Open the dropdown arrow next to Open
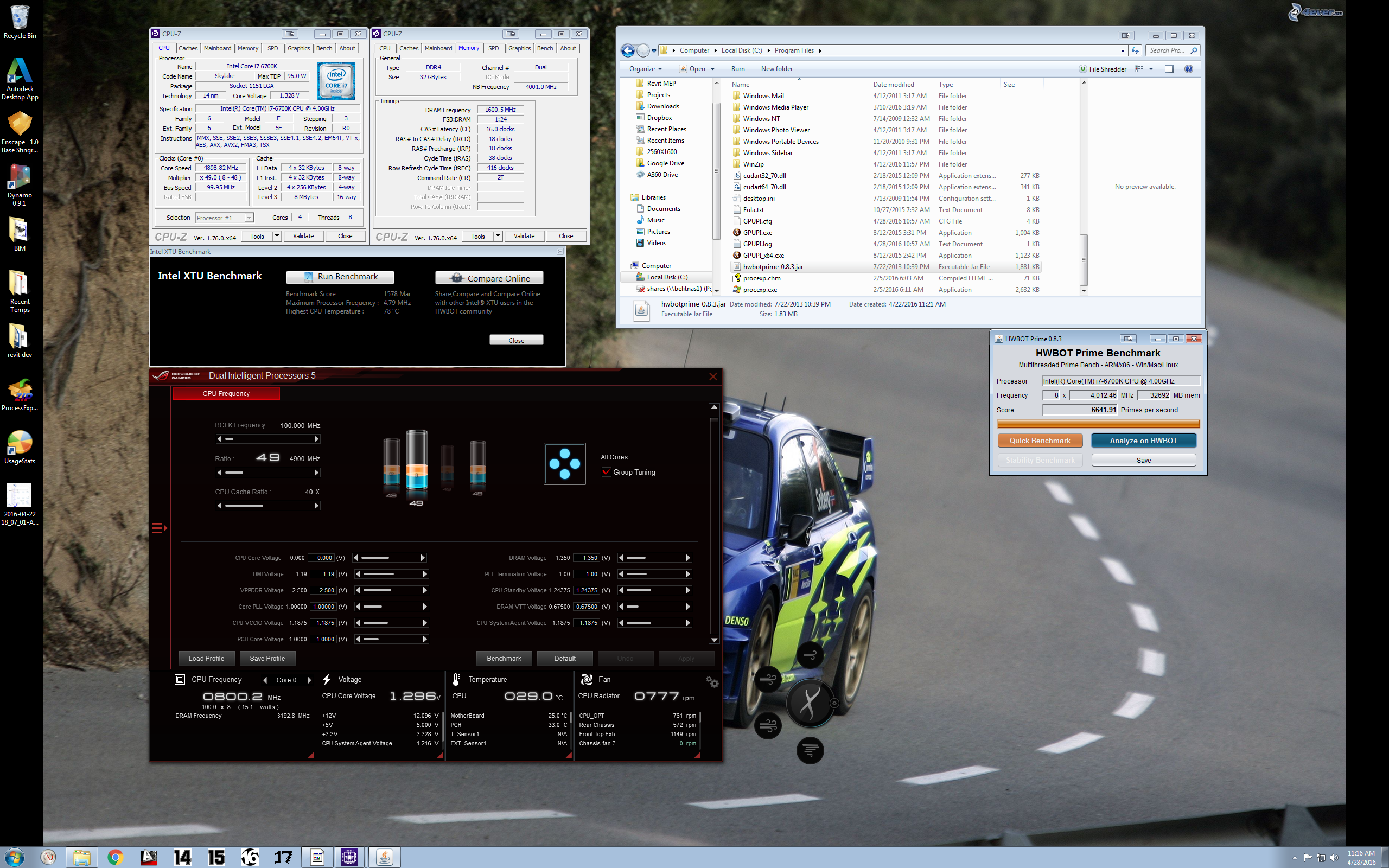 (712, 69)
